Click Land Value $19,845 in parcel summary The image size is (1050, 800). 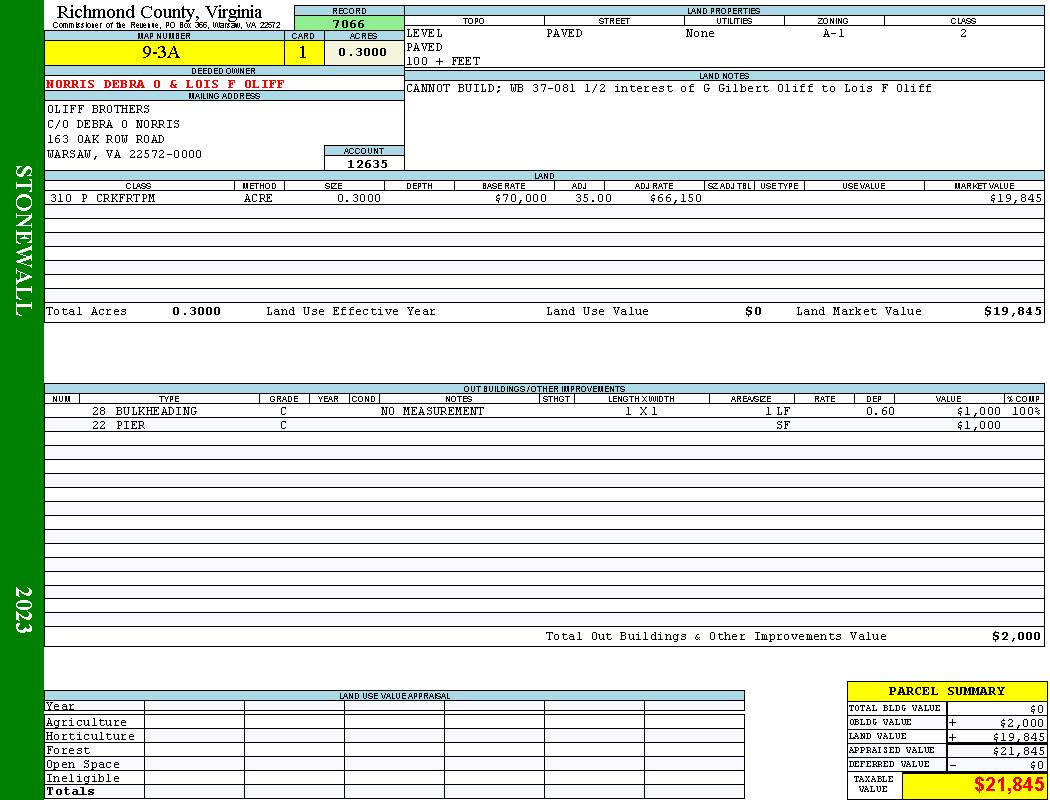[1018, 737]
